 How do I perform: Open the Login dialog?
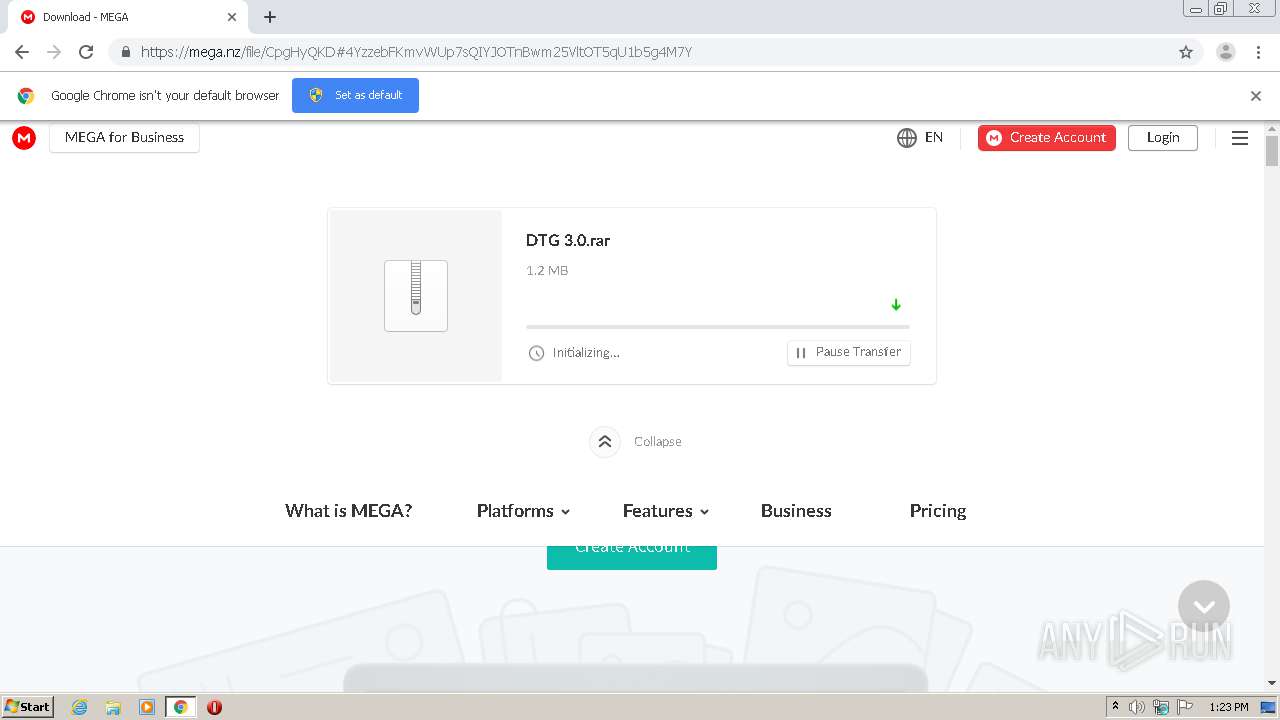pyautogui.click(x=1163, y=138)
